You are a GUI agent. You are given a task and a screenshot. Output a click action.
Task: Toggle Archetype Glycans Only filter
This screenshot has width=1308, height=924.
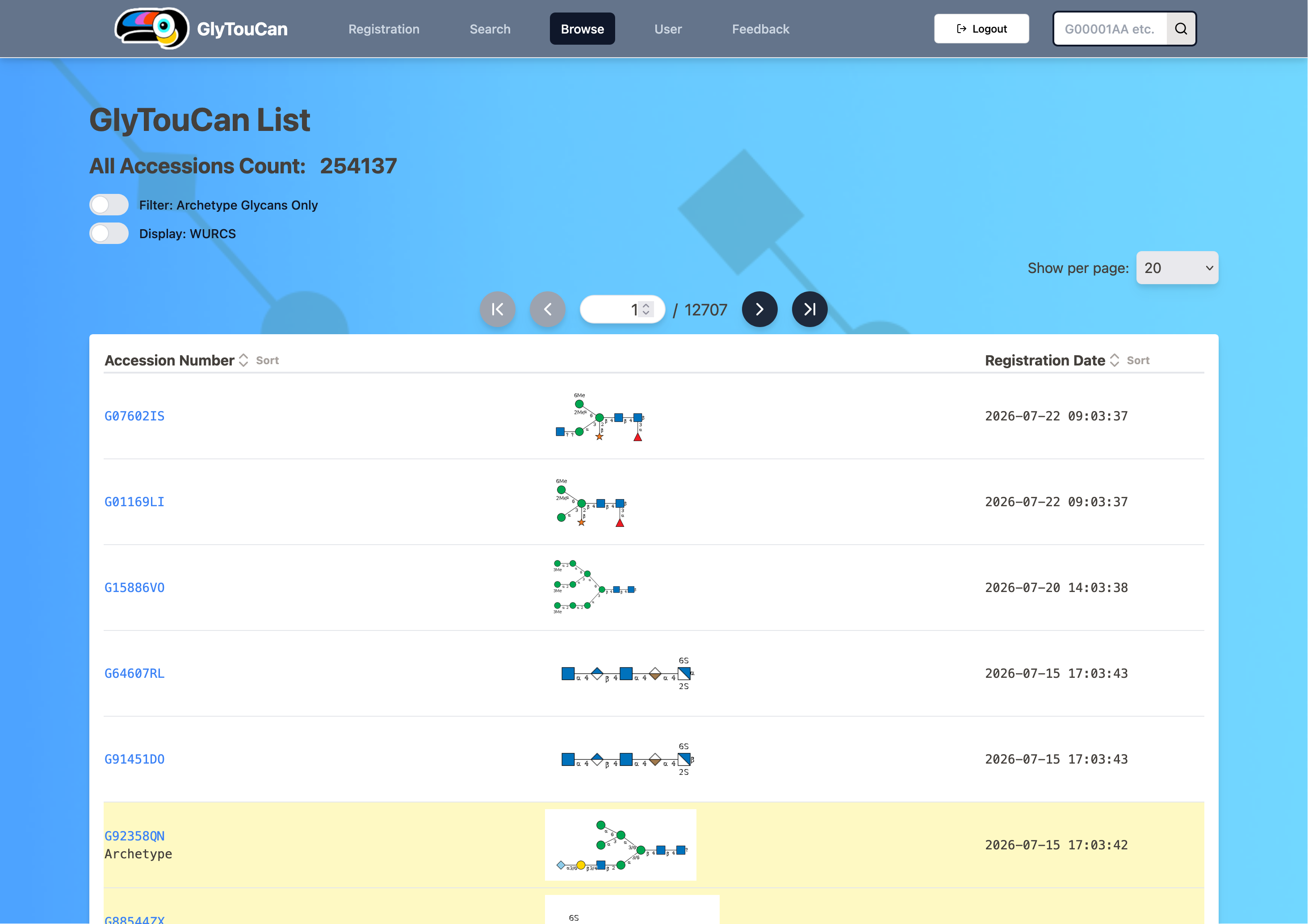point(109,205)
